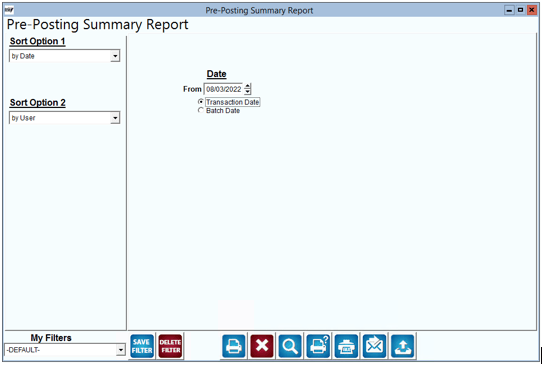Click the Delete Filter button
The height and width of the screenshot is (365, 544).
tap(170, 346)
